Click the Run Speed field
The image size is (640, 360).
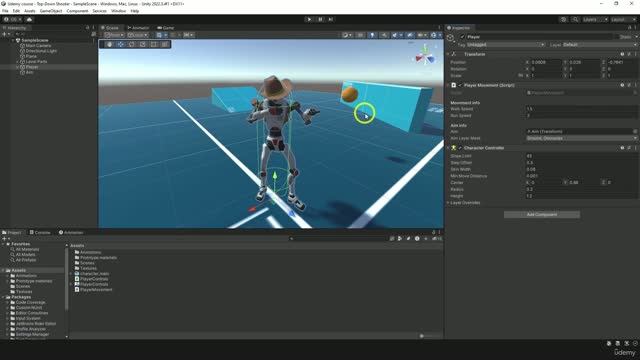tap(582, 116)
